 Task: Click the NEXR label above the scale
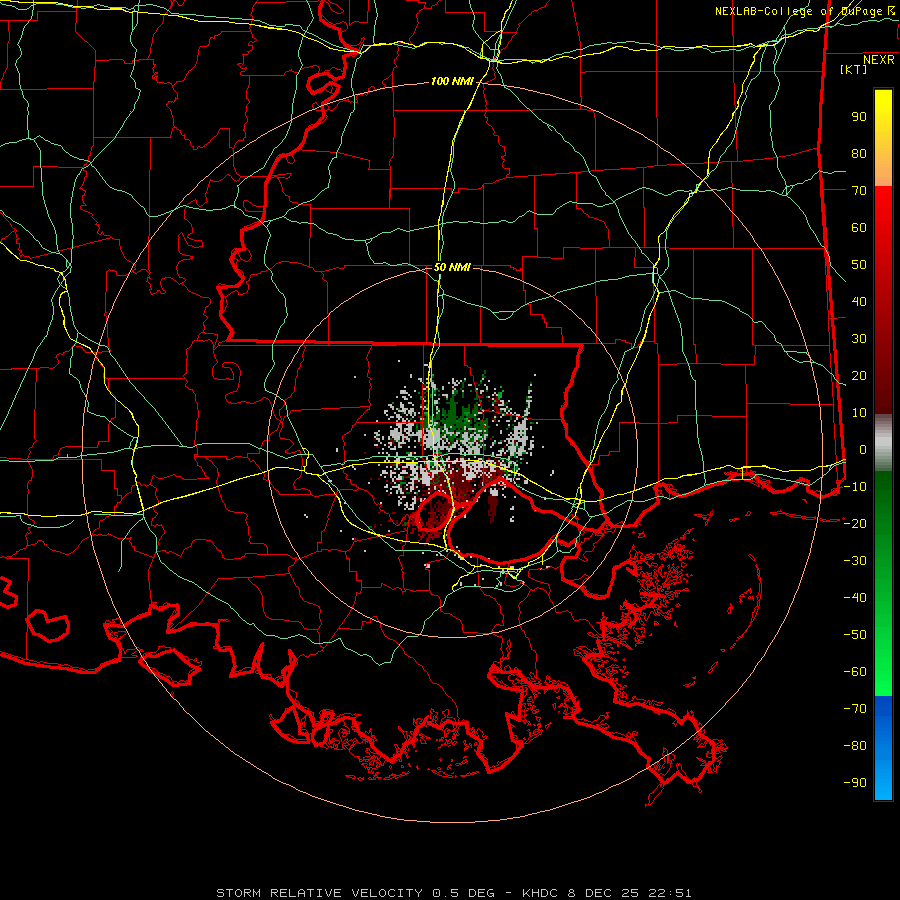879,60
